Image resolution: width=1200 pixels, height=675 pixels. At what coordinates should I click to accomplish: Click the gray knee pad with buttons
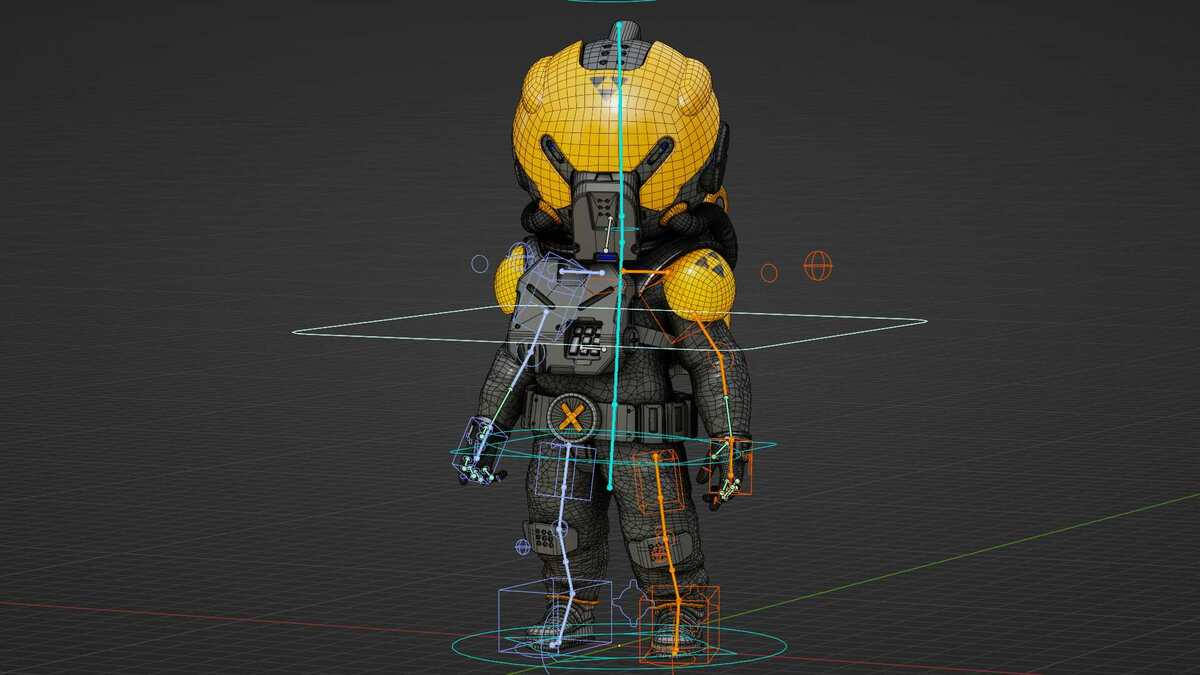tap(551, 539)
